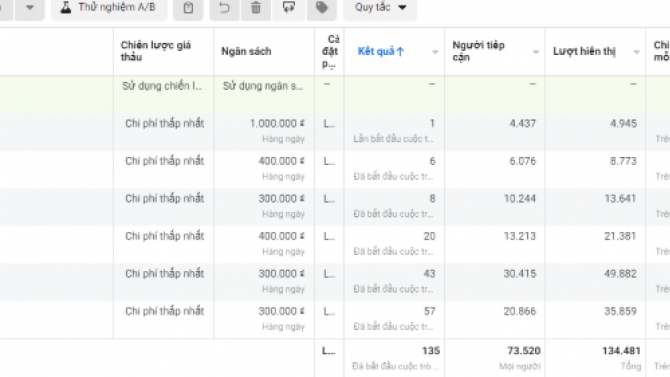Click the reach value 6.076
Image resolution: width=670 pixels, height=377 pixels.
click(522, 161)
